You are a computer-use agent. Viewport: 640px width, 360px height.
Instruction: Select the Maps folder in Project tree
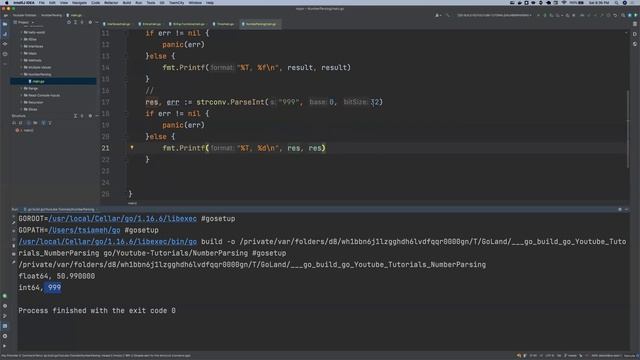[31, 53]
